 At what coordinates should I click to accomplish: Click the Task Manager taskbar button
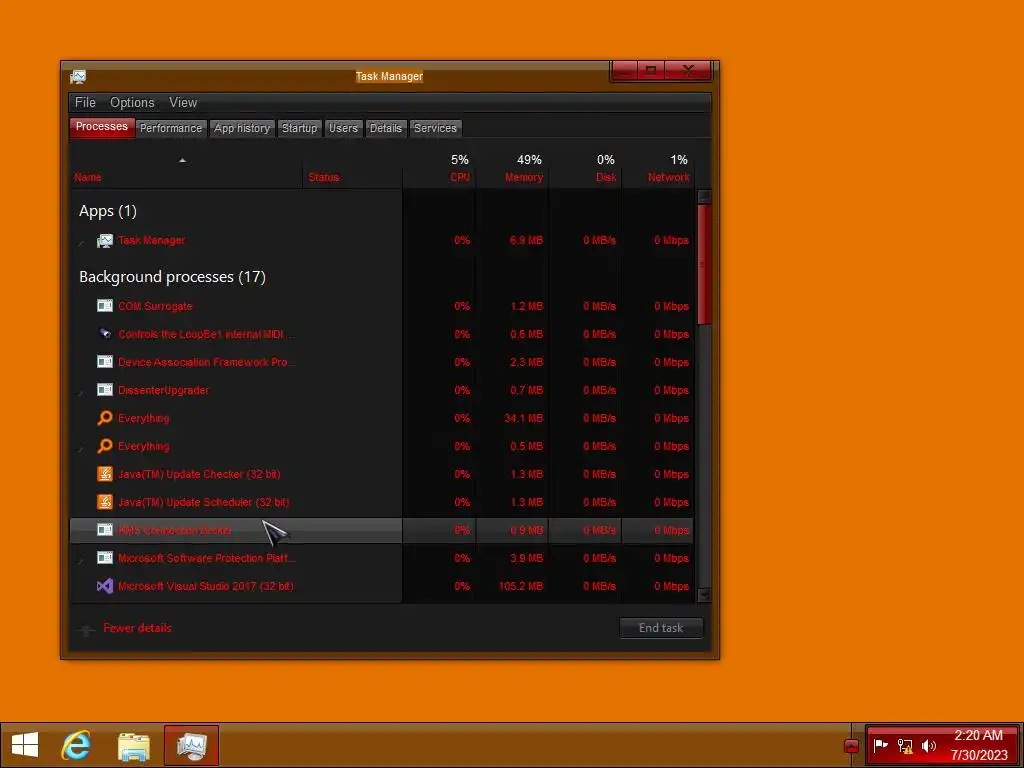191,745
